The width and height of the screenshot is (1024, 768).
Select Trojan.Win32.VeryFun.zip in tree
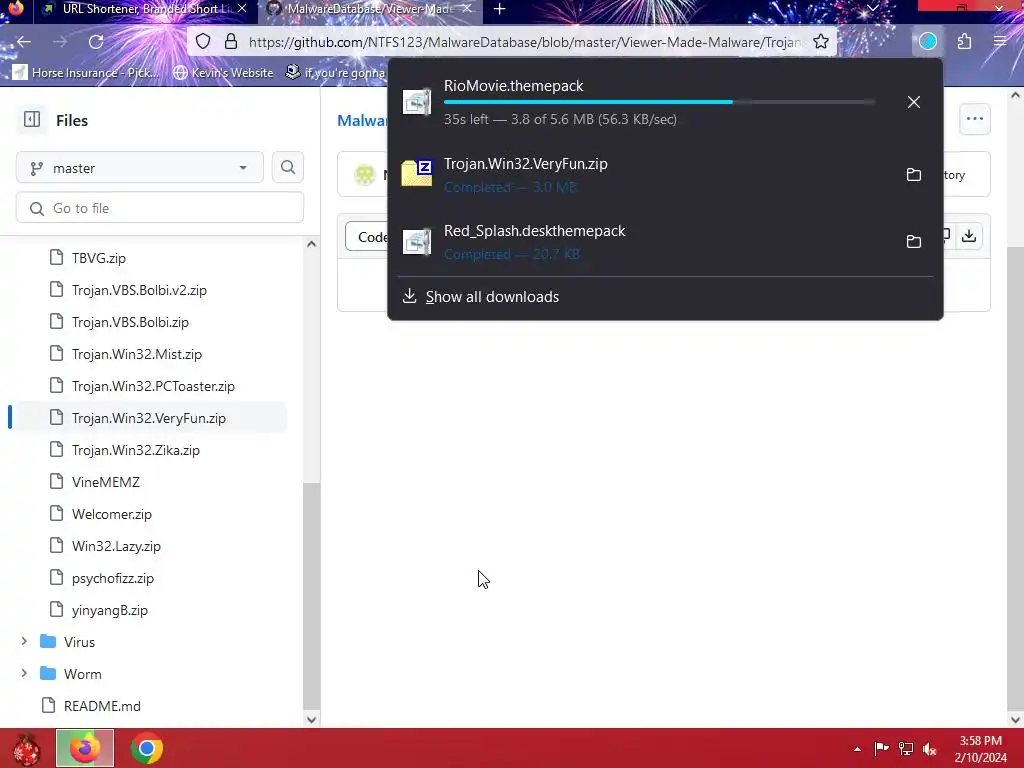click(148, 418)
